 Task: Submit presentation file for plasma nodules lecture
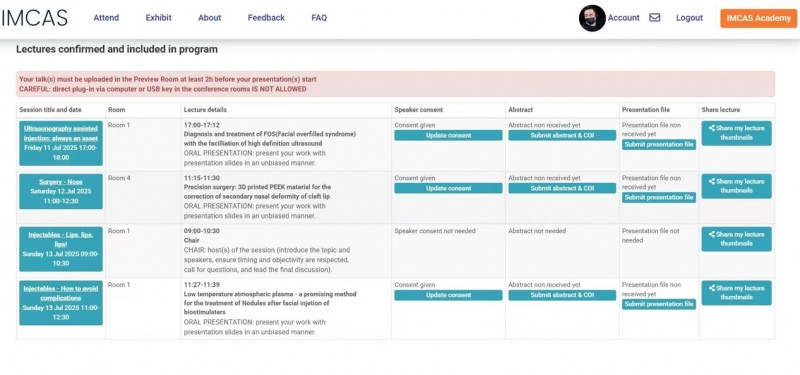coord(659,304)
